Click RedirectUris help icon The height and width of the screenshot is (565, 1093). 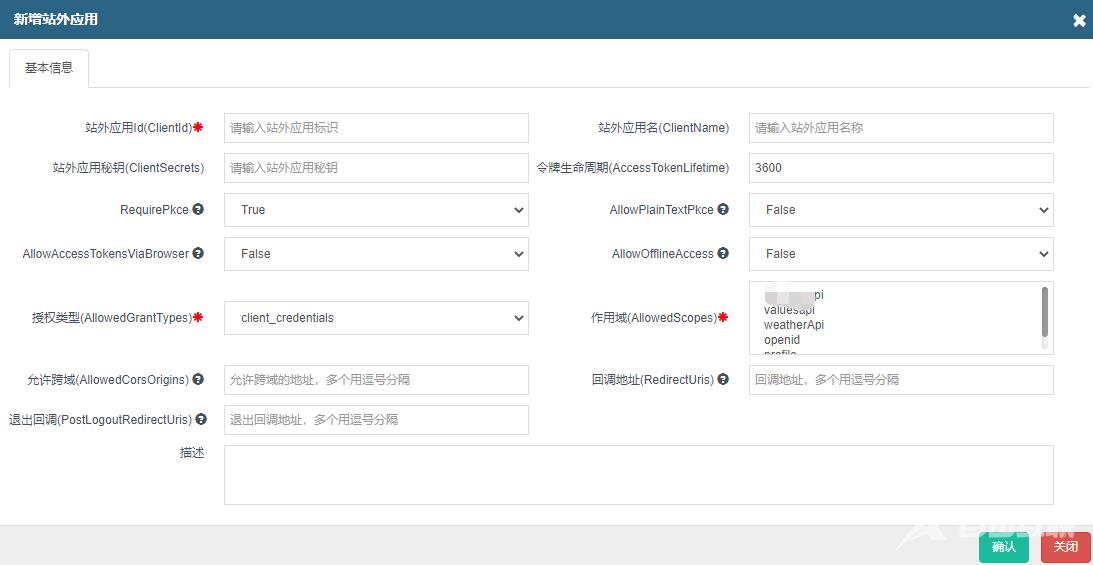coord(723,380)
